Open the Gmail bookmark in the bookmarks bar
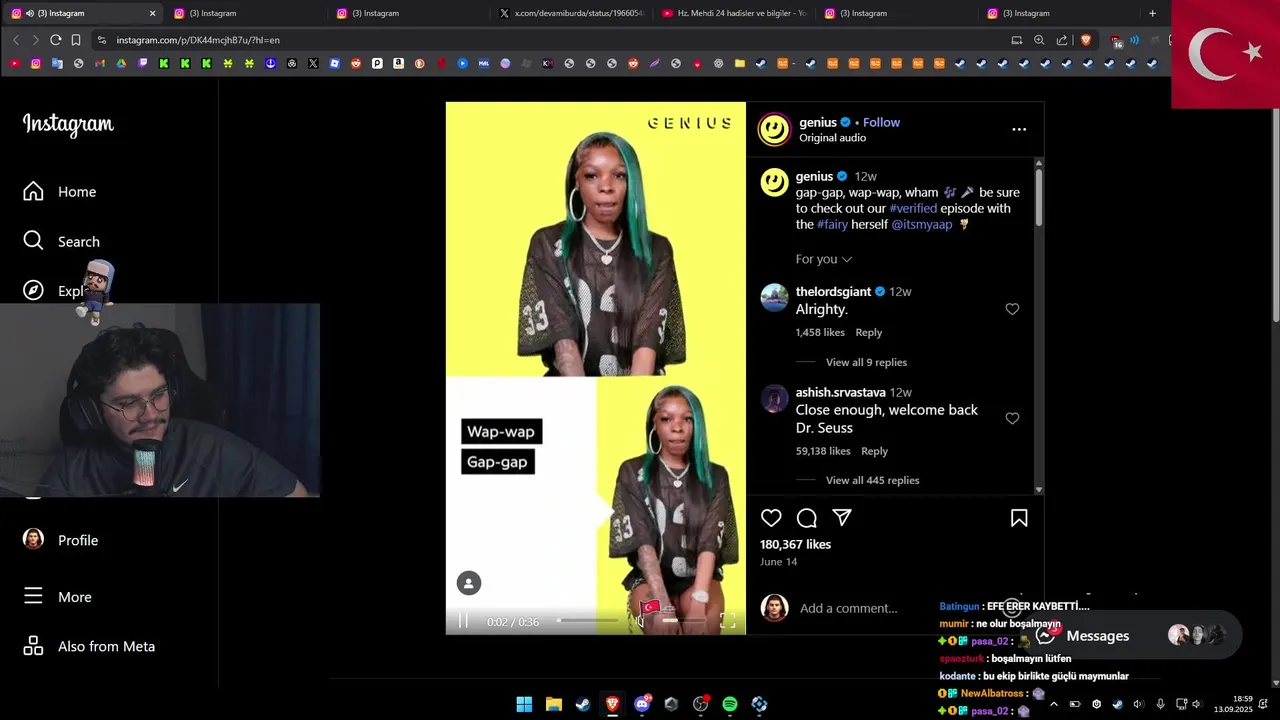 click(100, 63)
